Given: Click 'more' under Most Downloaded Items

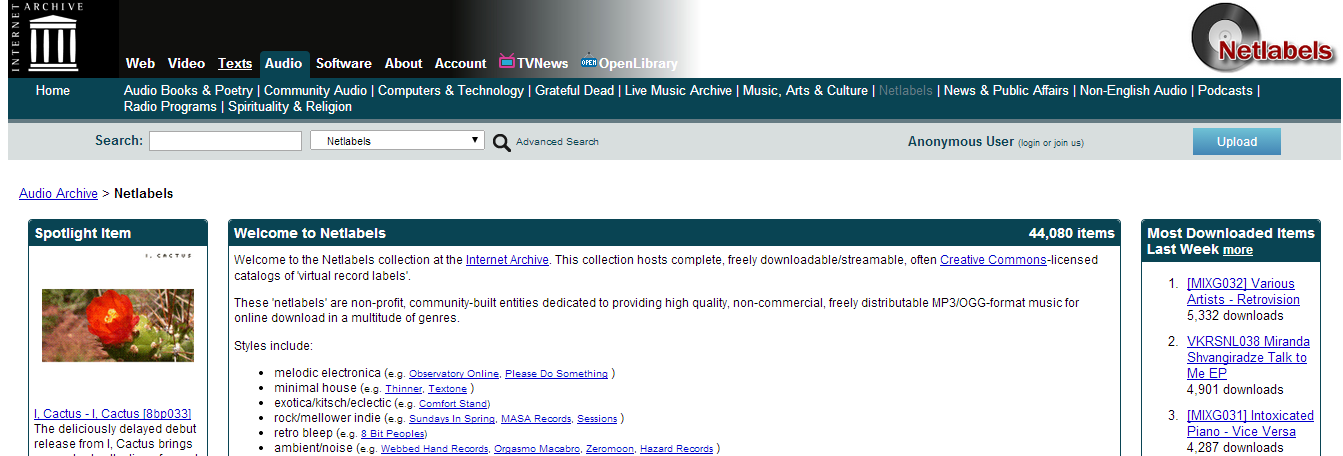Looking at the screenshot, I should [1237, 250].
